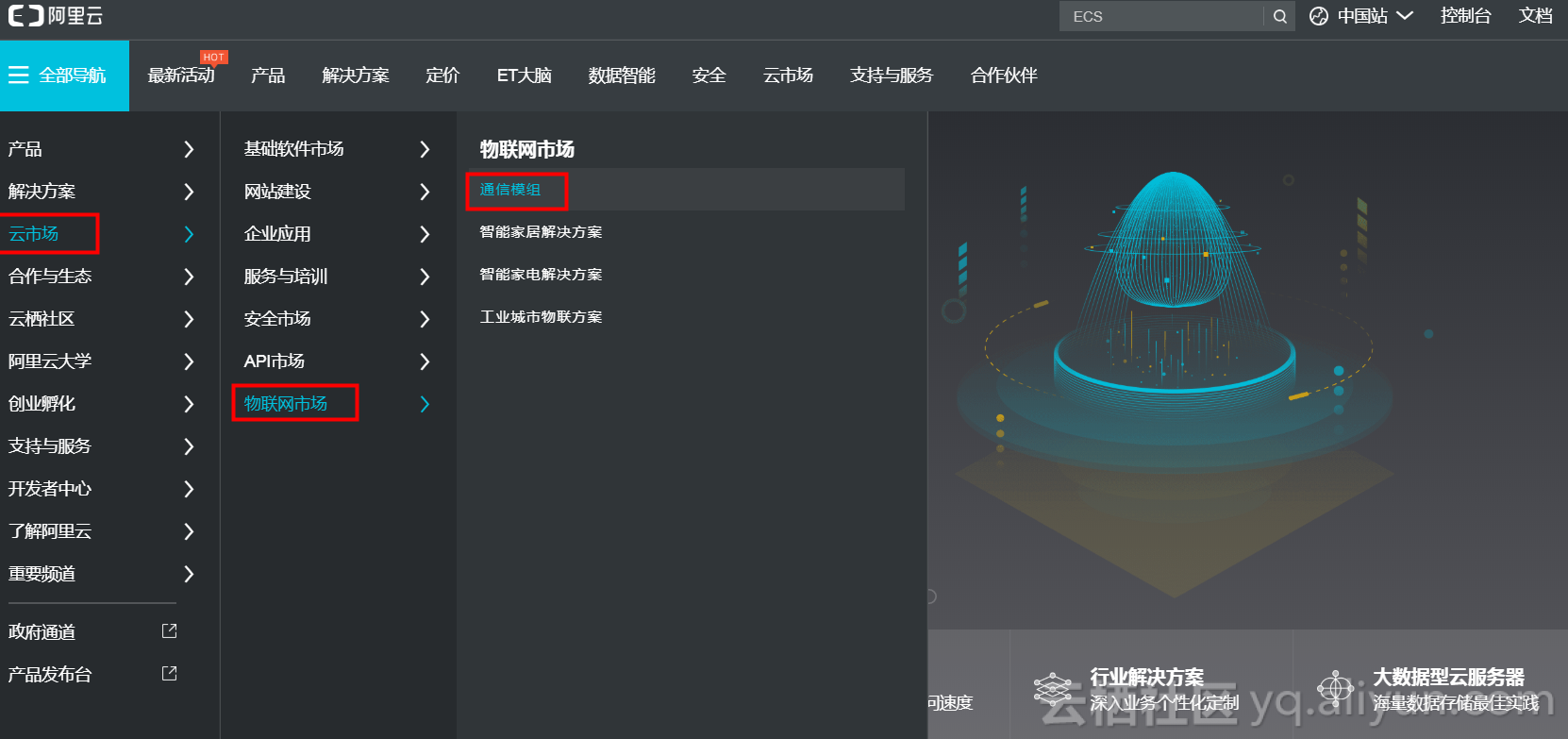Screen dimensions: 1568x739
Task: Select 服务与培训 in second column
Action: click(286, 277)
